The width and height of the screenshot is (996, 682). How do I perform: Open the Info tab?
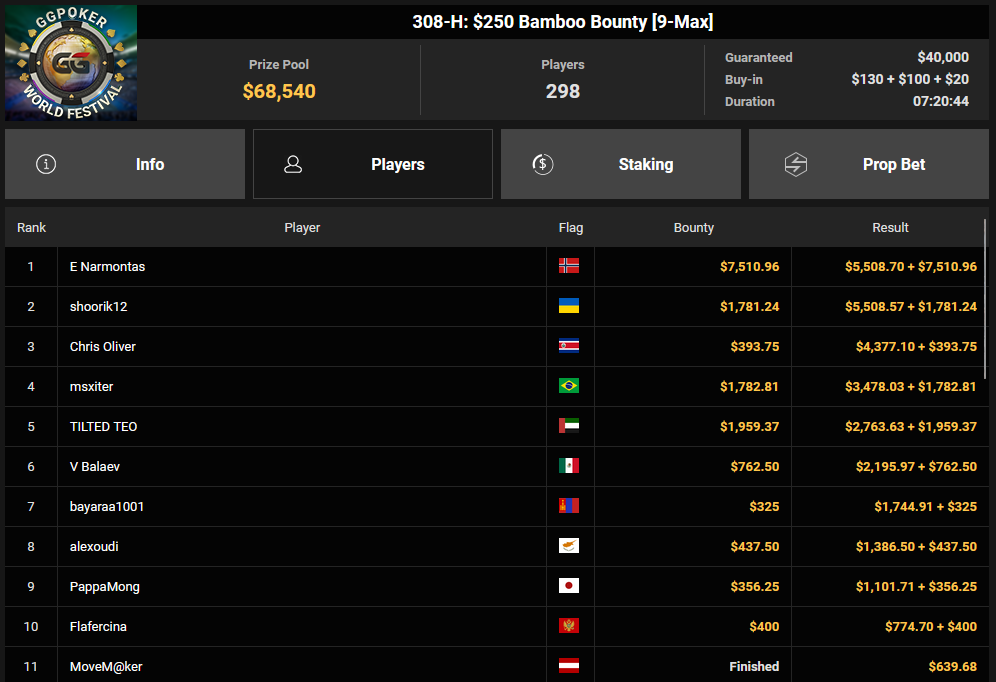pos(125,164)
